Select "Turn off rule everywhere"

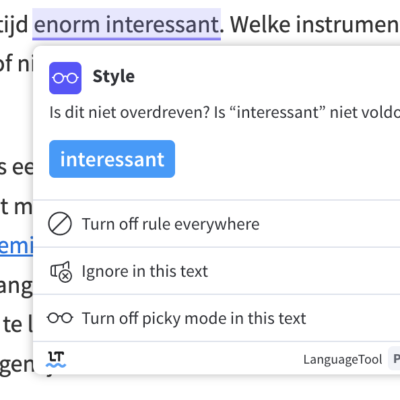217,224
